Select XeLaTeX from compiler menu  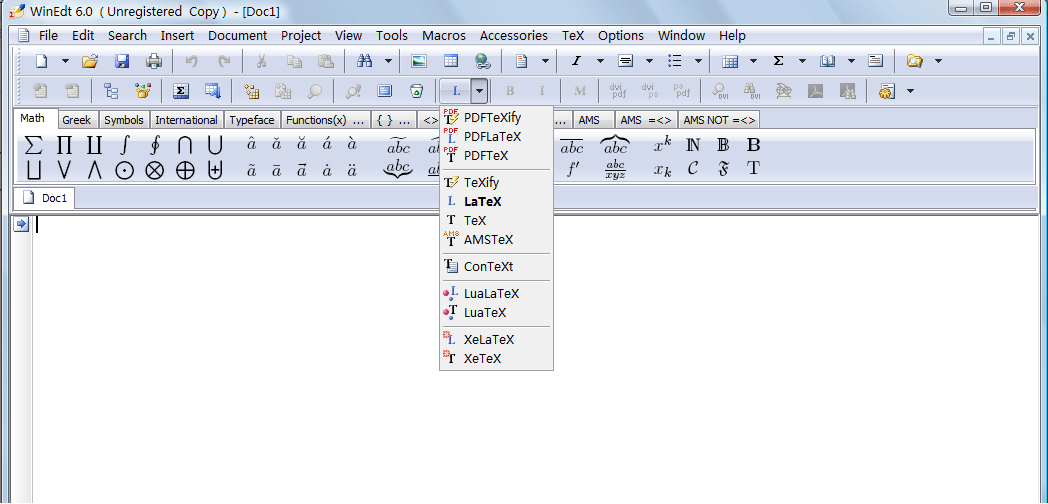(496, 340)
